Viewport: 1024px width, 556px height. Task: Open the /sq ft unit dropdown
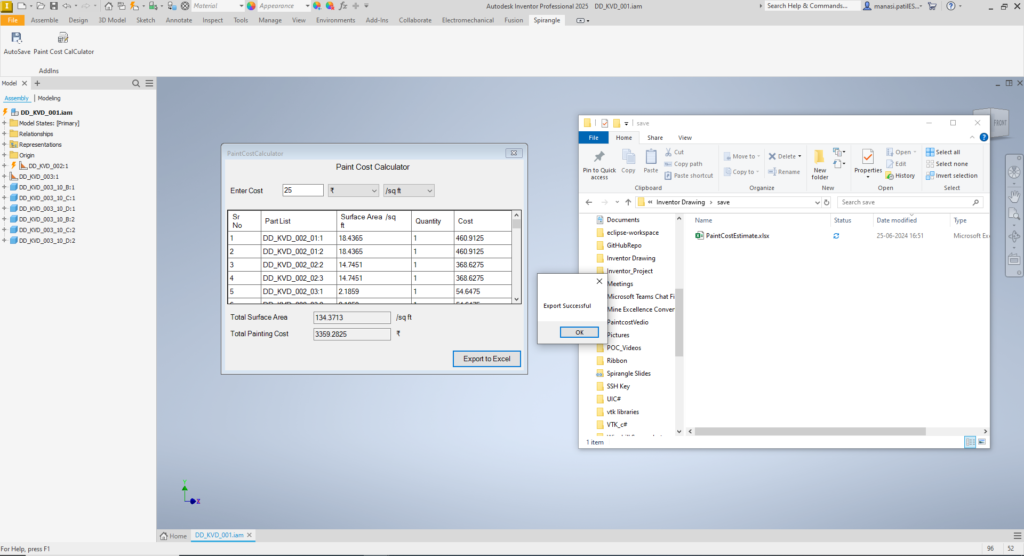(x=408, y=191)
